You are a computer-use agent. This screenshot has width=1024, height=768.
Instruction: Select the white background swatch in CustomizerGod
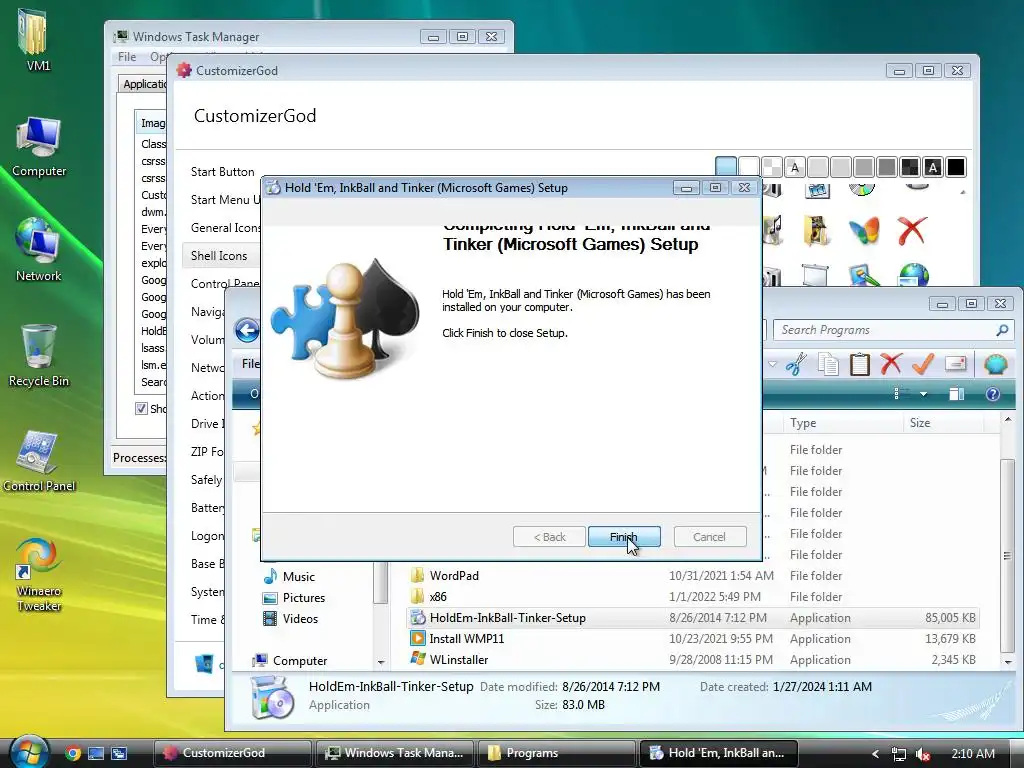coord(749,167)
